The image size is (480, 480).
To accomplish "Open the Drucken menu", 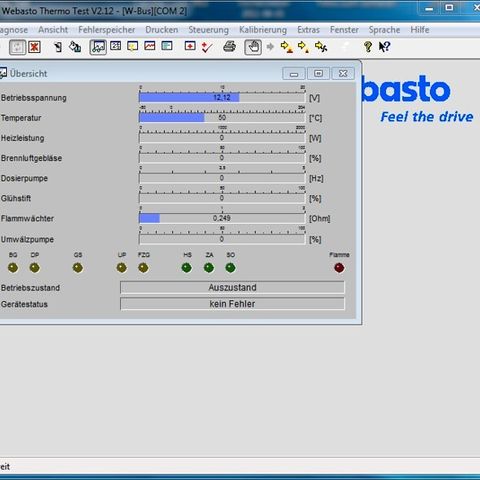I will click(162, 30).
